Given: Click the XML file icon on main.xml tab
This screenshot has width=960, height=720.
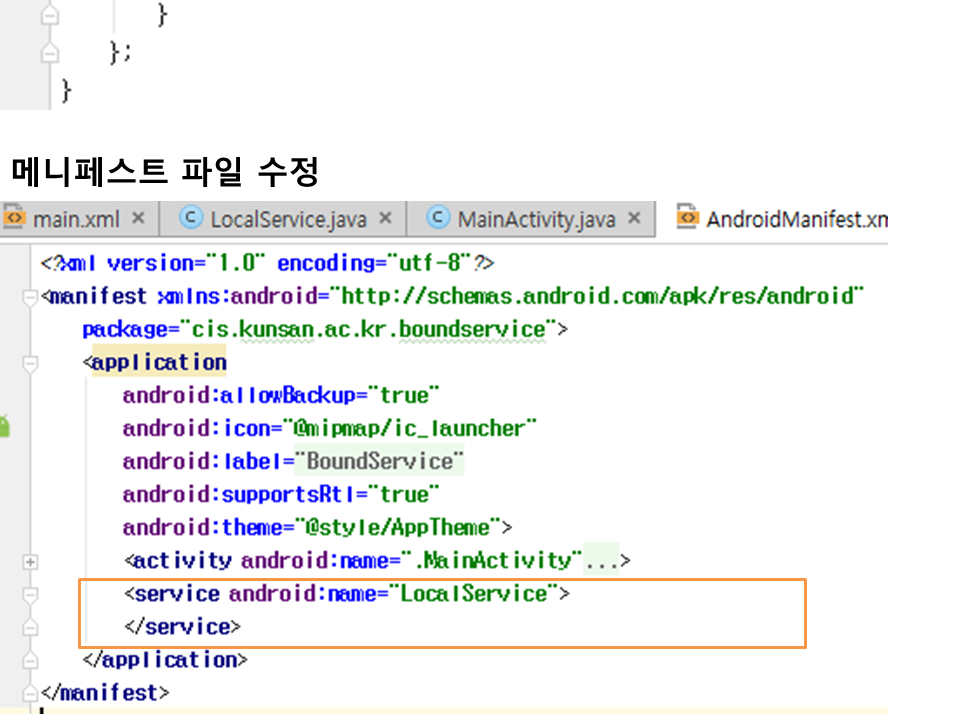Looking at the screenshot, I should 14,218.
